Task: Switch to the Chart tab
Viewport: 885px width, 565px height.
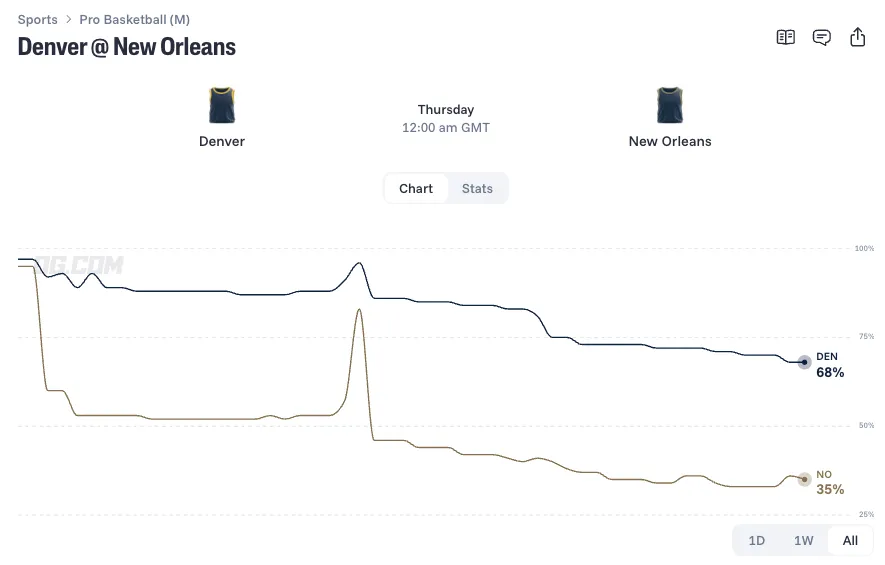Action: tap(416, 189)
